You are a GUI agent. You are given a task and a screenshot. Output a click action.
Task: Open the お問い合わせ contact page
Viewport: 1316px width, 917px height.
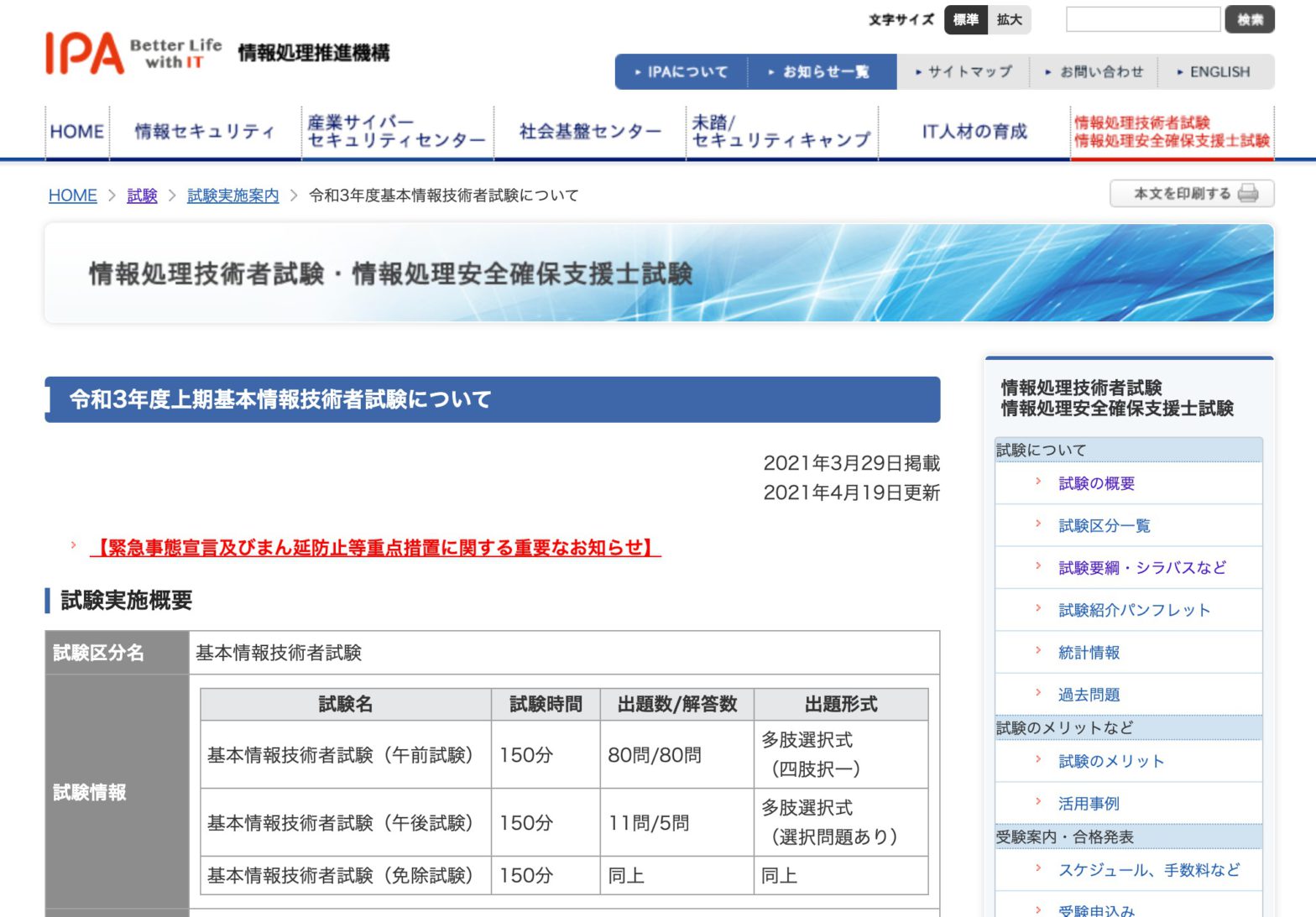(x=1095, y=72)
